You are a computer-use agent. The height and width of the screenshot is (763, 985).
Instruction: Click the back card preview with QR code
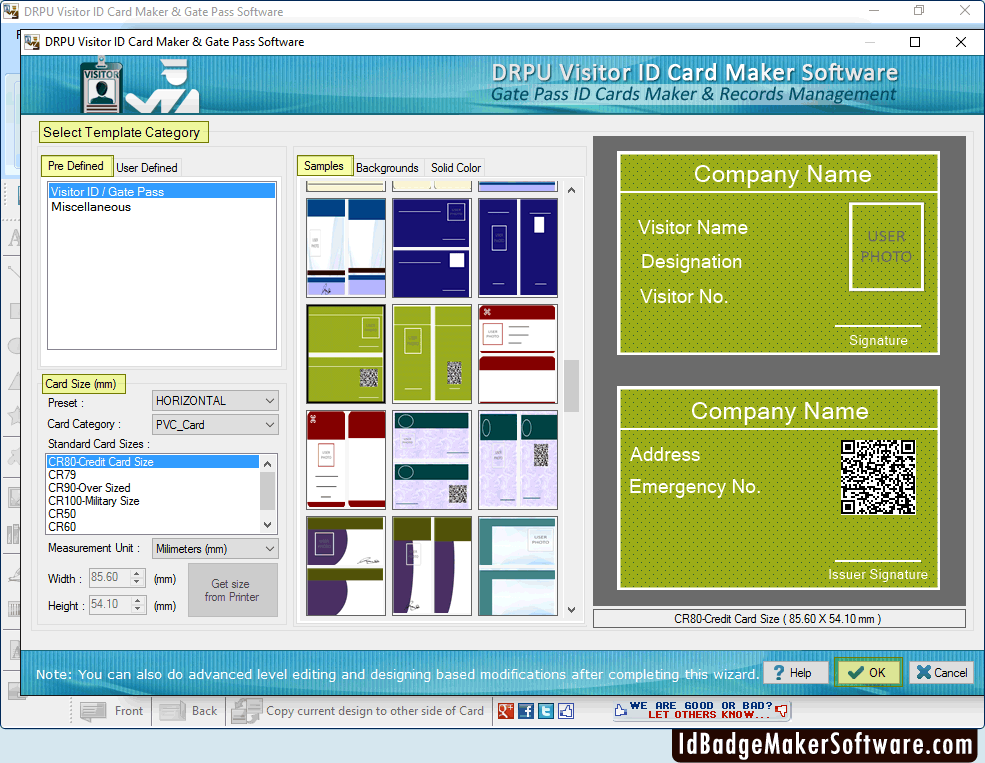[x=778, y=488]
